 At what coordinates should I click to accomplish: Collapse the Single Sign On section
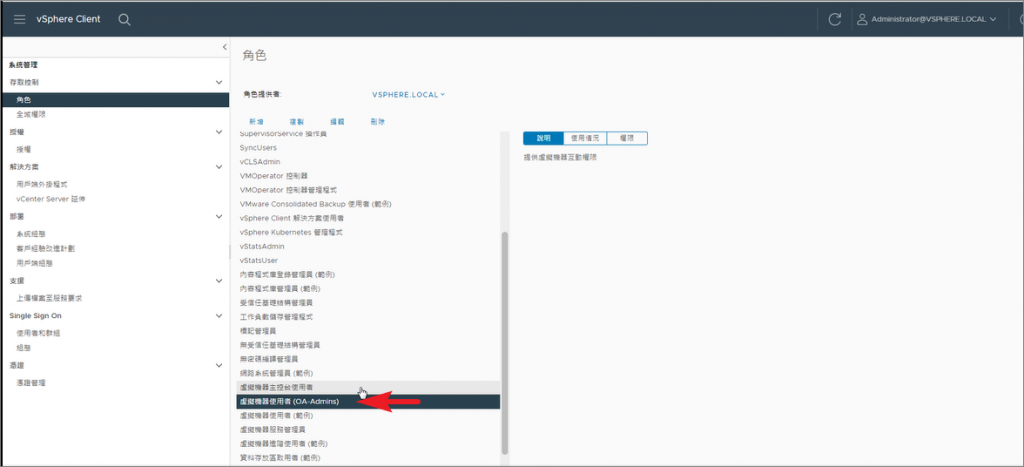219,315
